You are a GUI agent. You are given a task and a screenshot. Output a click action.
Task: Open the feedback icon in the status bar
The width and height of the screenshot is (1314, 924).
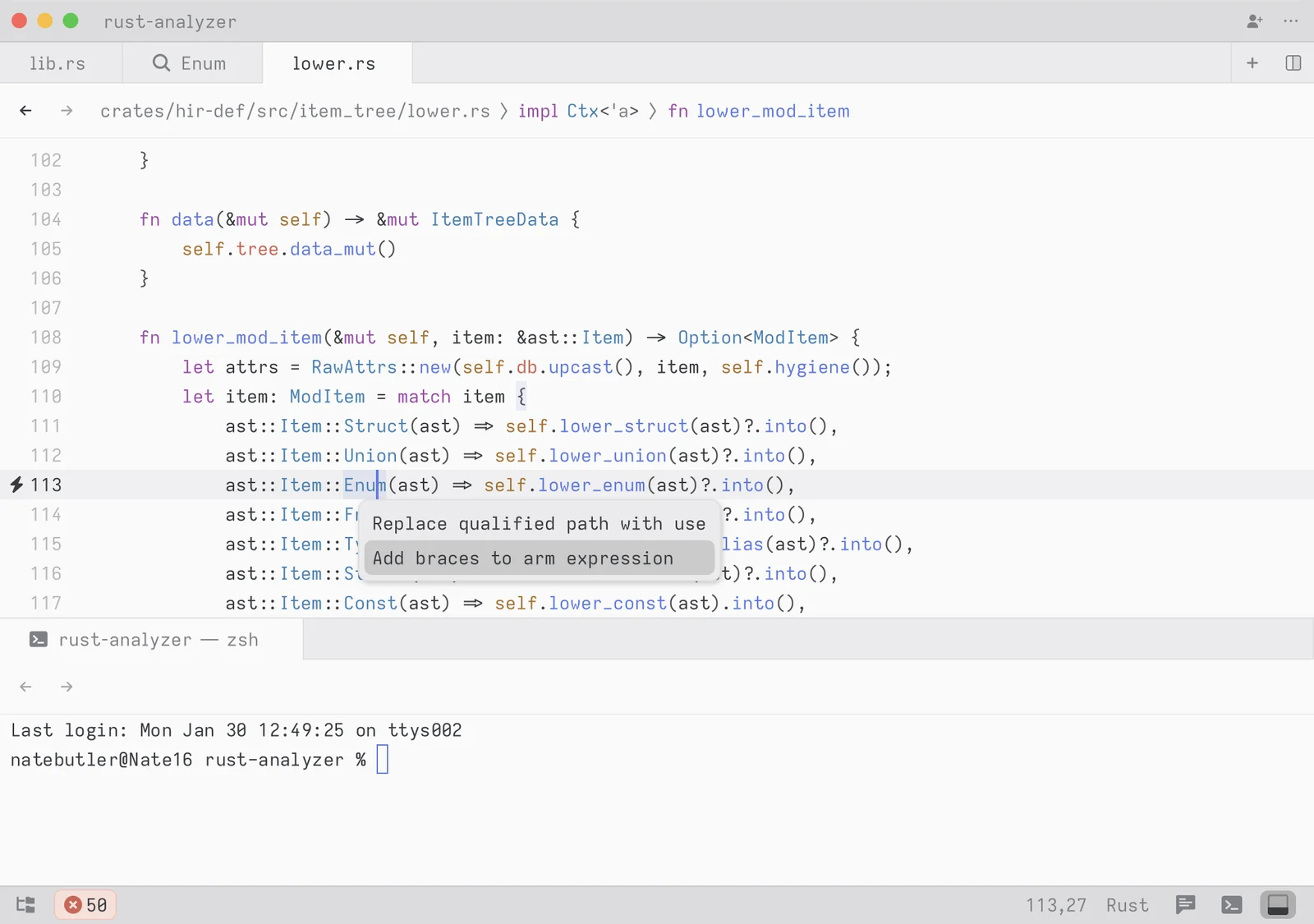pos(1185,904)
